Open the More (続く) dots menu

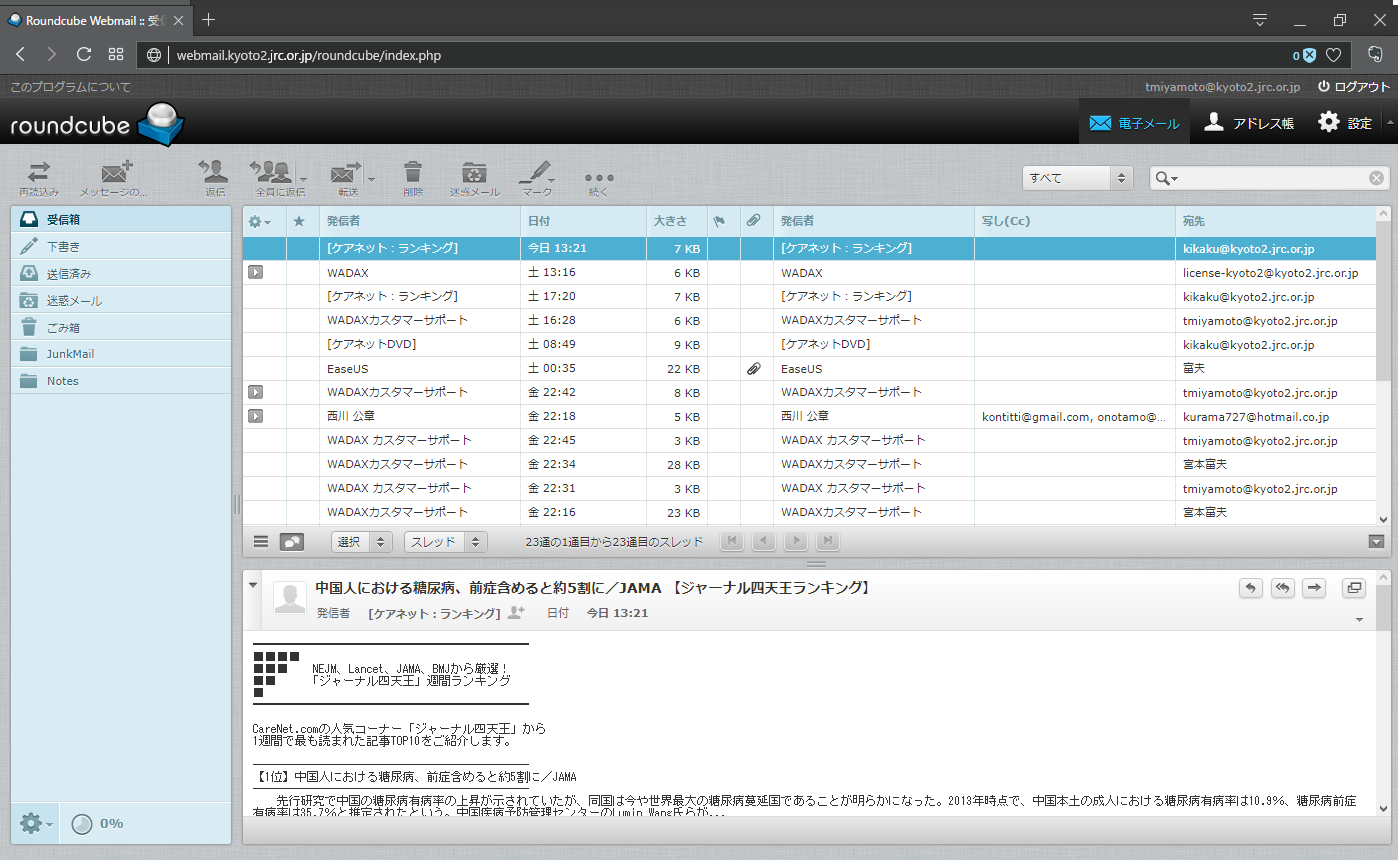[598, 178]
